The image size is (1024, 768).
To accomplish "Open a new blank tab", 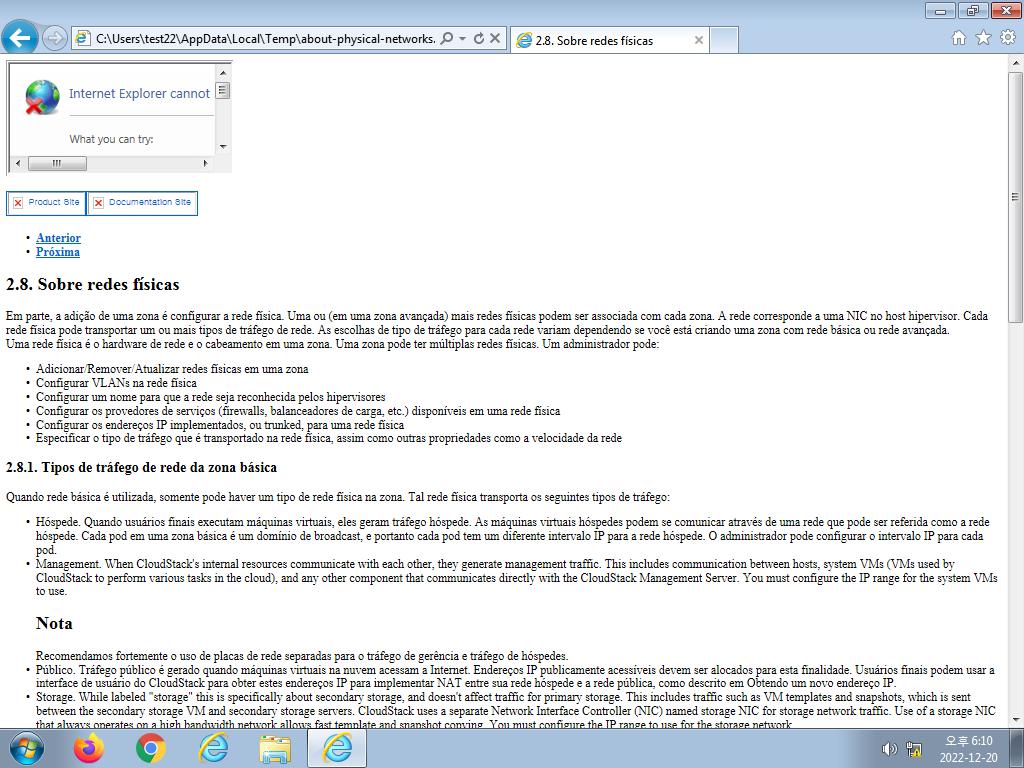I will (724, 40).
